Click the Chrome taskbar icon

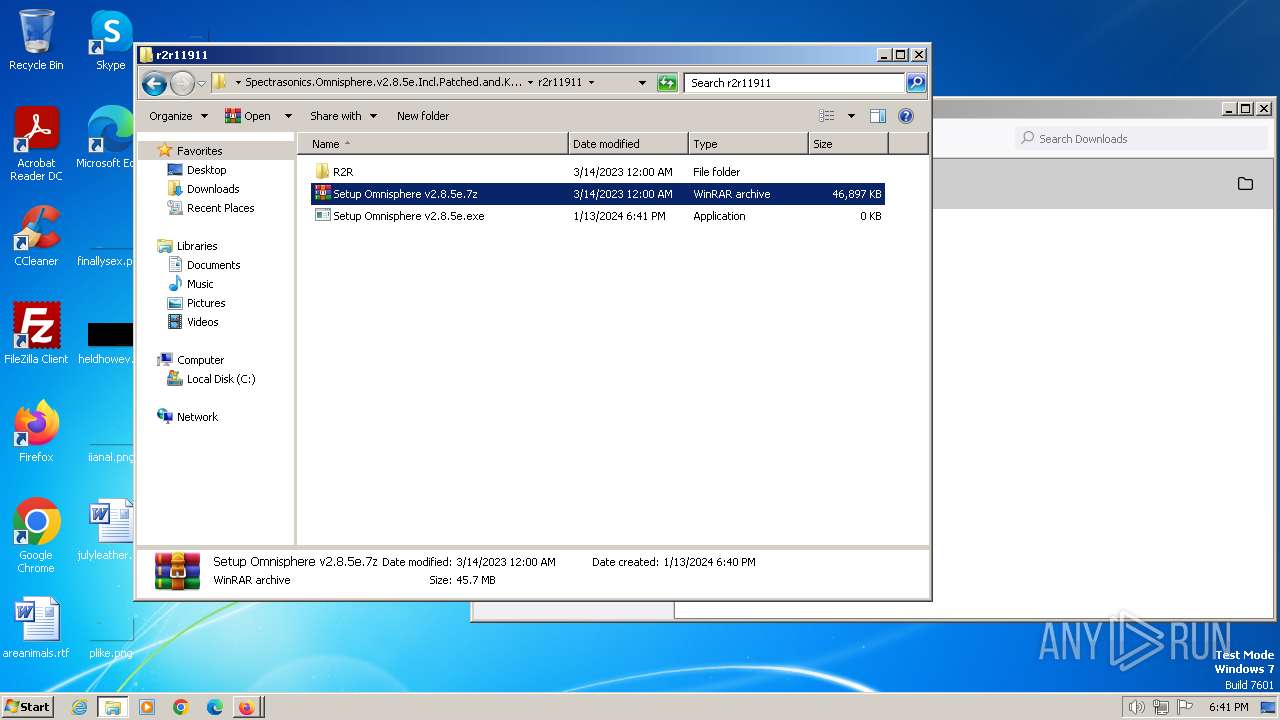[181, 707]
